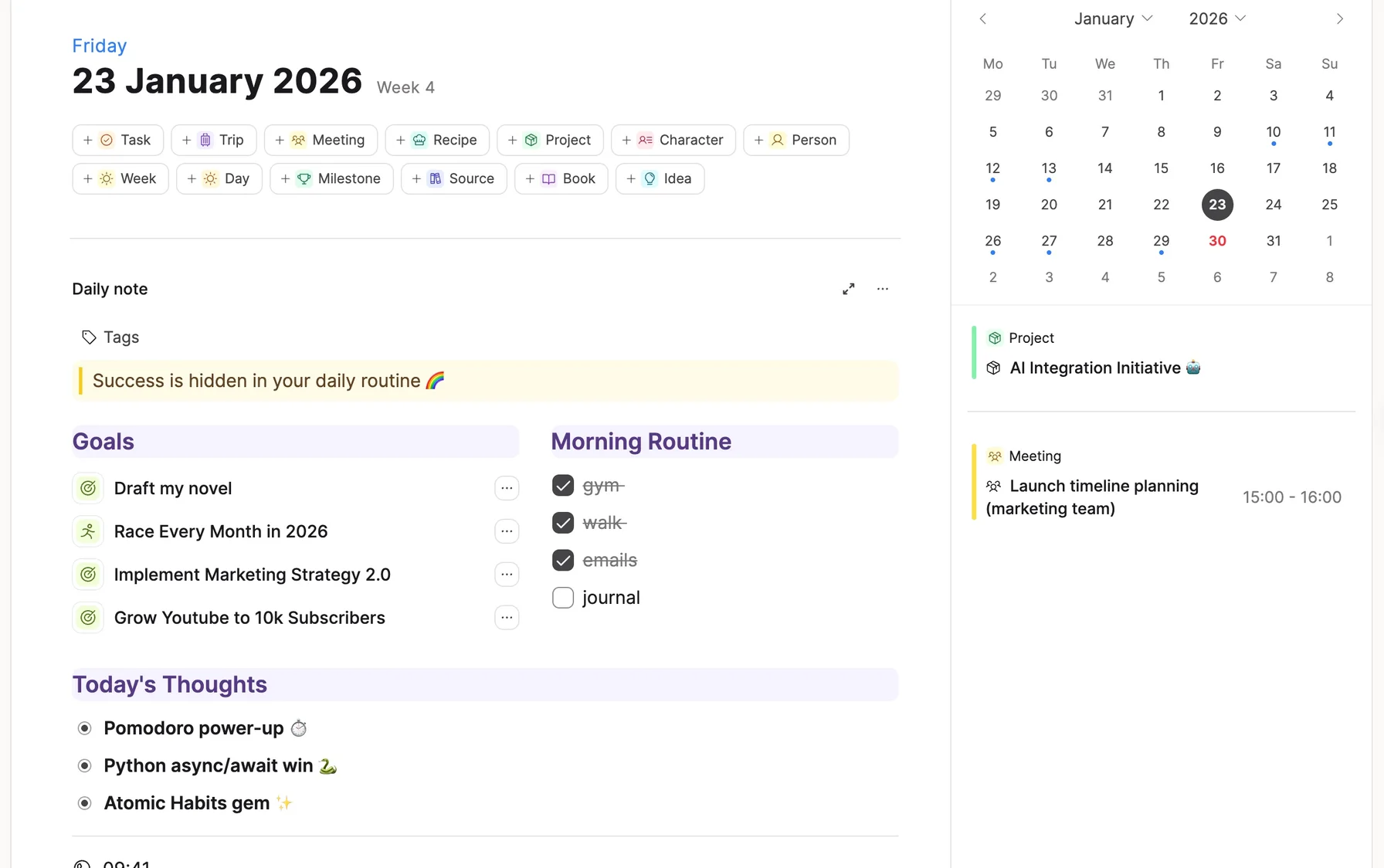Viewport: 1384px width, 868px height.
Task: Click the Goals section heading
Action: pyautogui.click(x=103, y=442)
